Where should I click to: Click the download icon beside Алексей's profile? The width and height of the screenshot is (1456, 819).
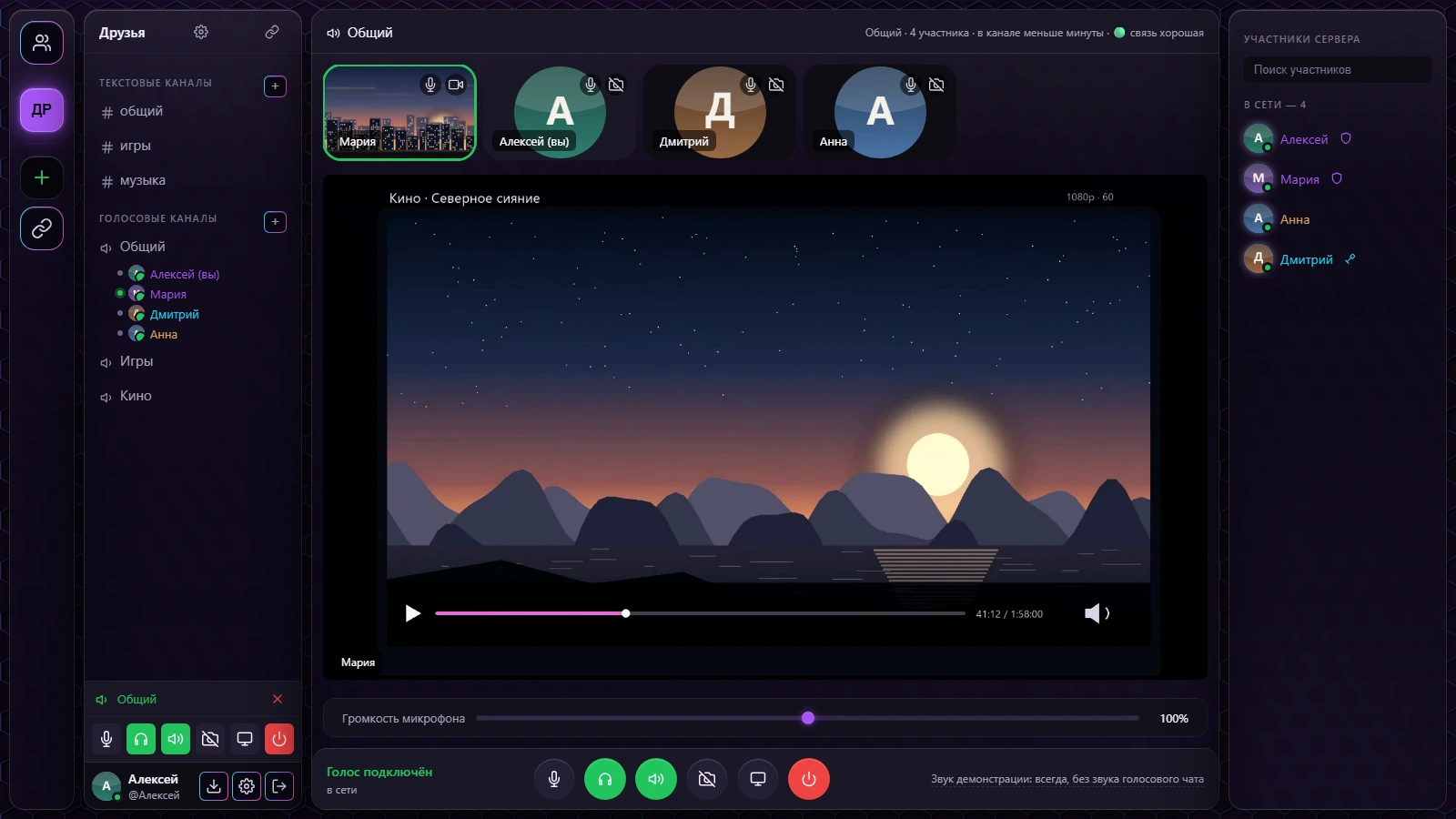tap(214, 786)
